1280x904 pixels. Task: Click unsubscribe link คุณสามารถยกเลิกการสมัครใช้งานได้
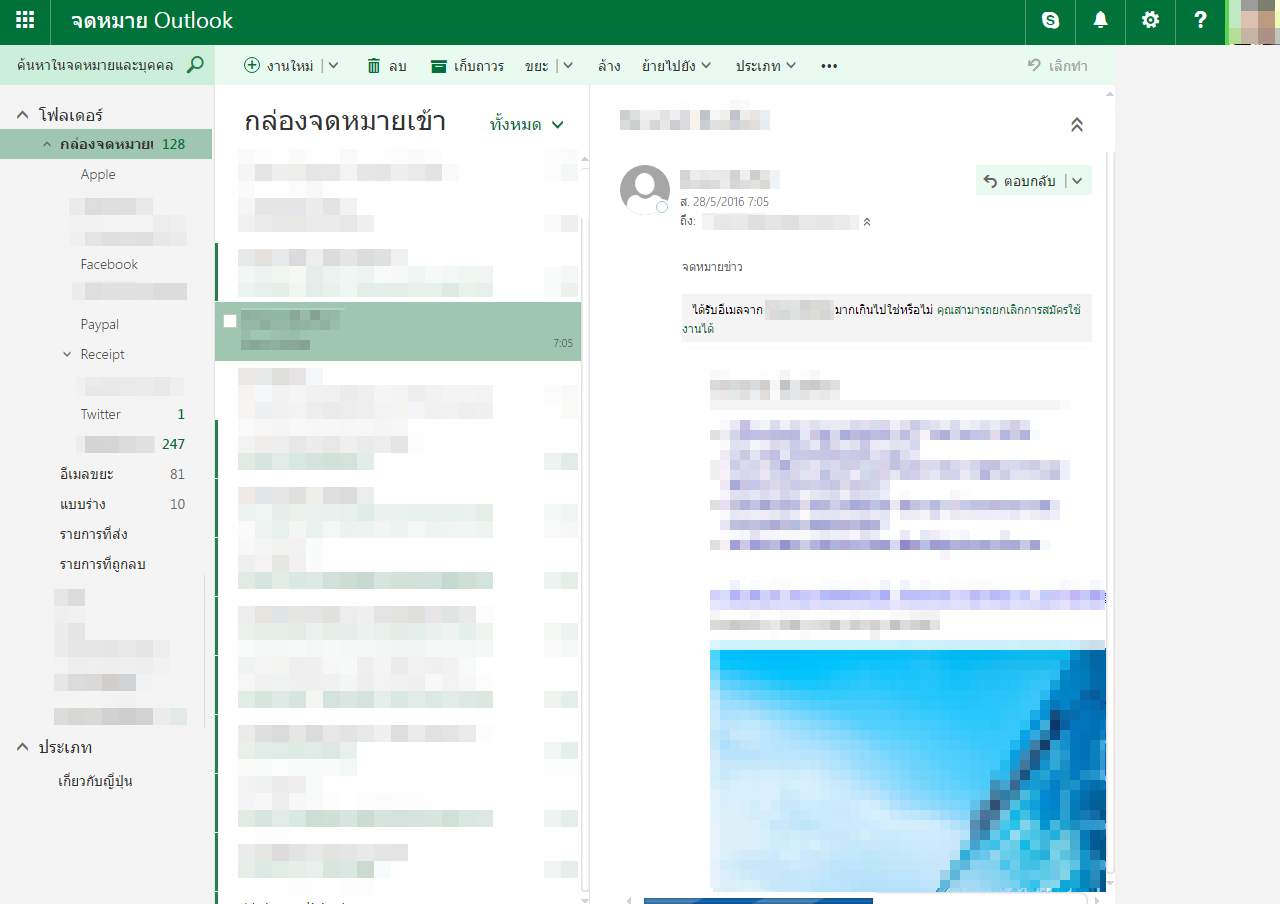pos(1008,310)
